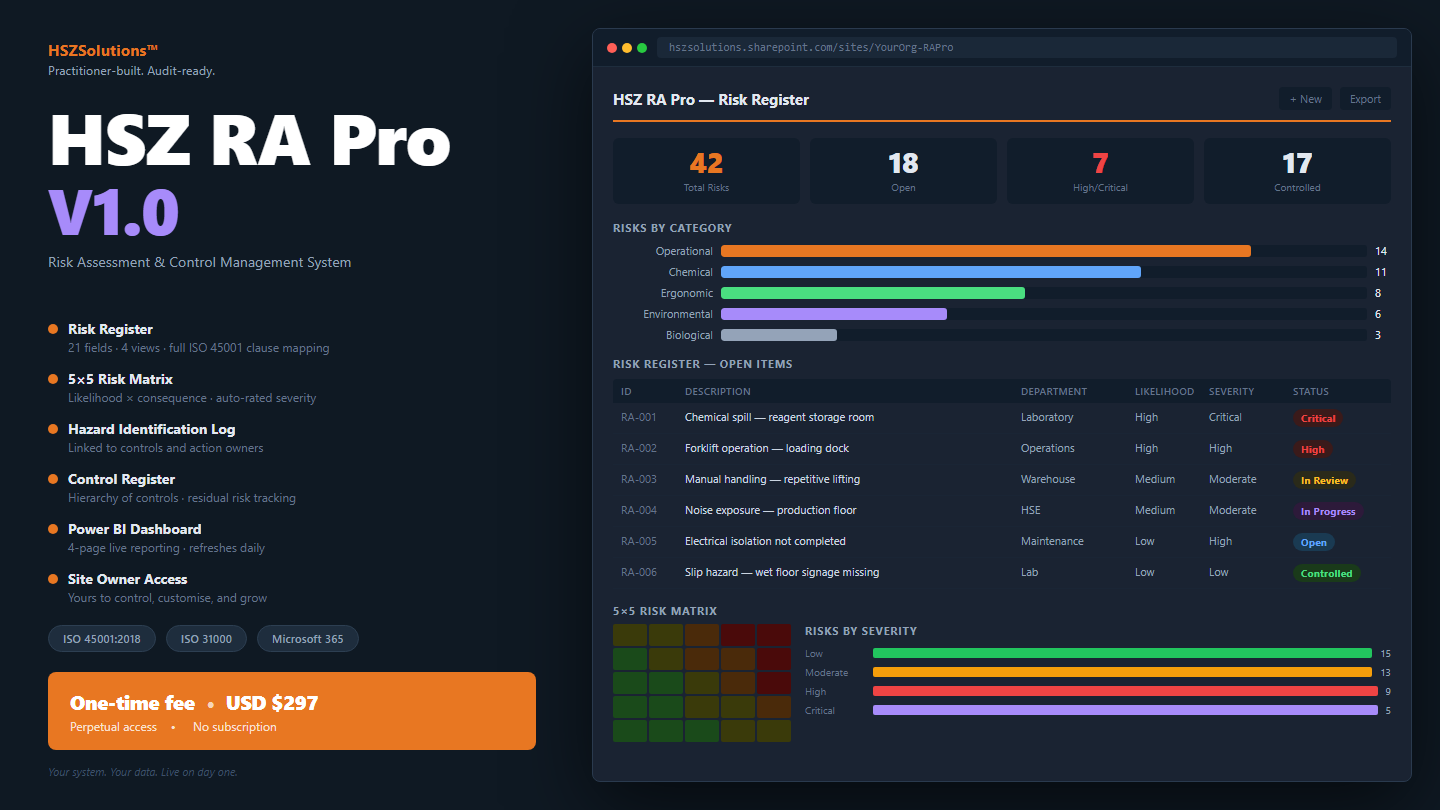Click the HSE department cell
The image size is (1440, 810).
click(x=1030, y=511)
